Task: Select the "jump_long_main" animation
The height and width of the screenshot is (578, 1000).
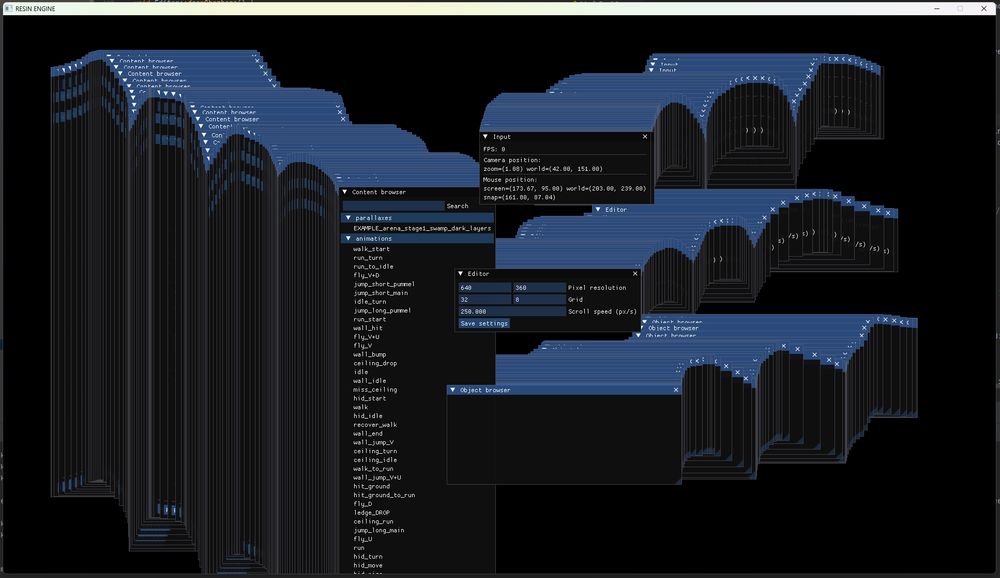Action: (379, 530)
